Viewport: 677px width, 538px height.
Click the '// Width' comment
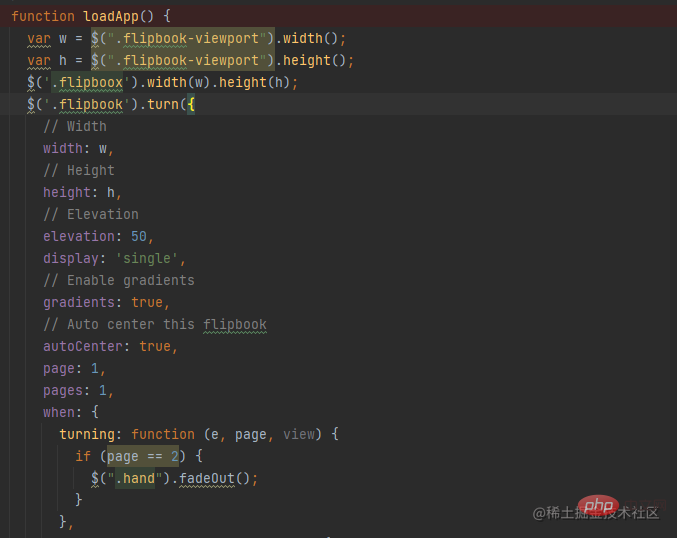74,126
